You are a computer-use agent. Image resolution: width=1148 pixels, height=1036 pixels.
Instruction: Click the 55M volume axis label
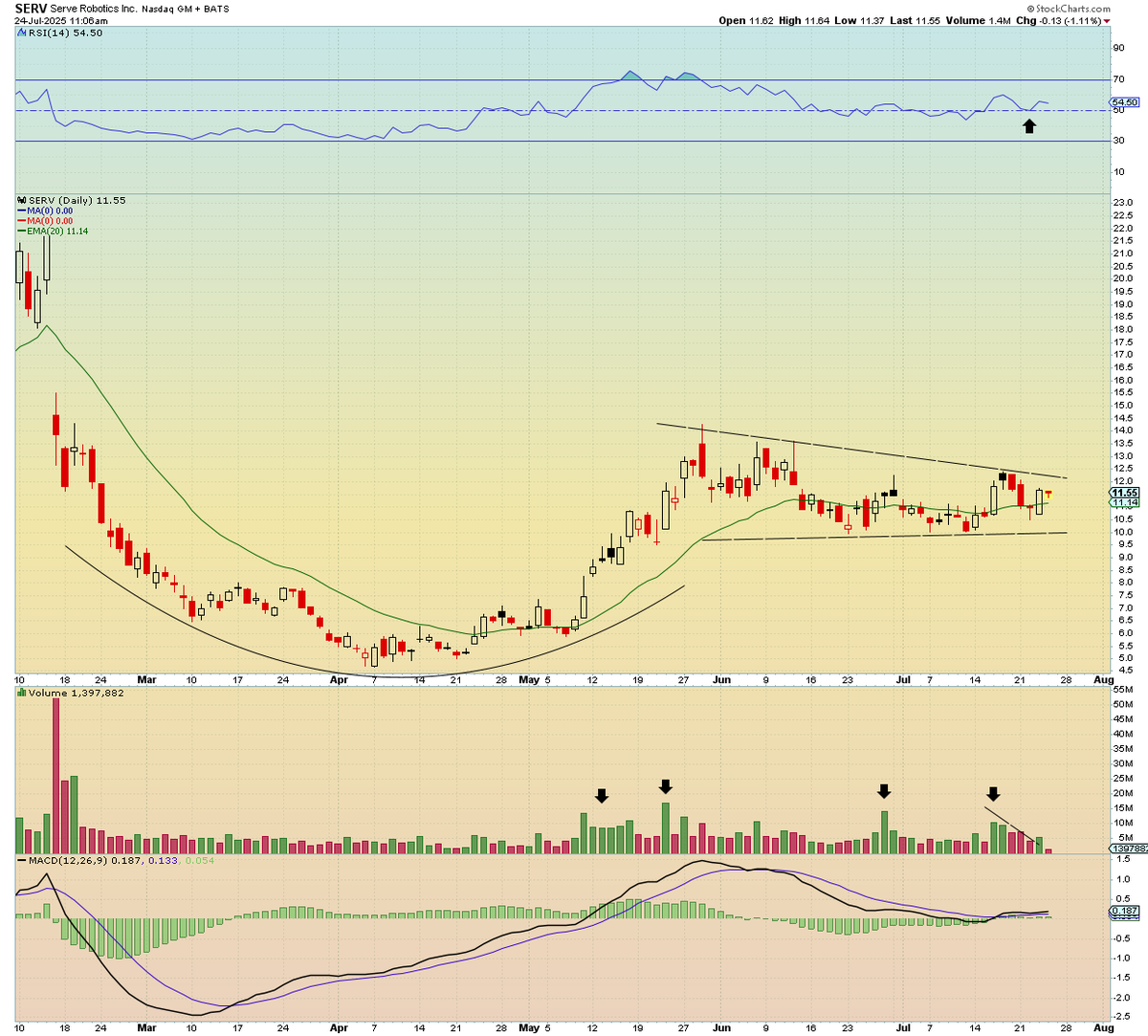pos(1122,689)
